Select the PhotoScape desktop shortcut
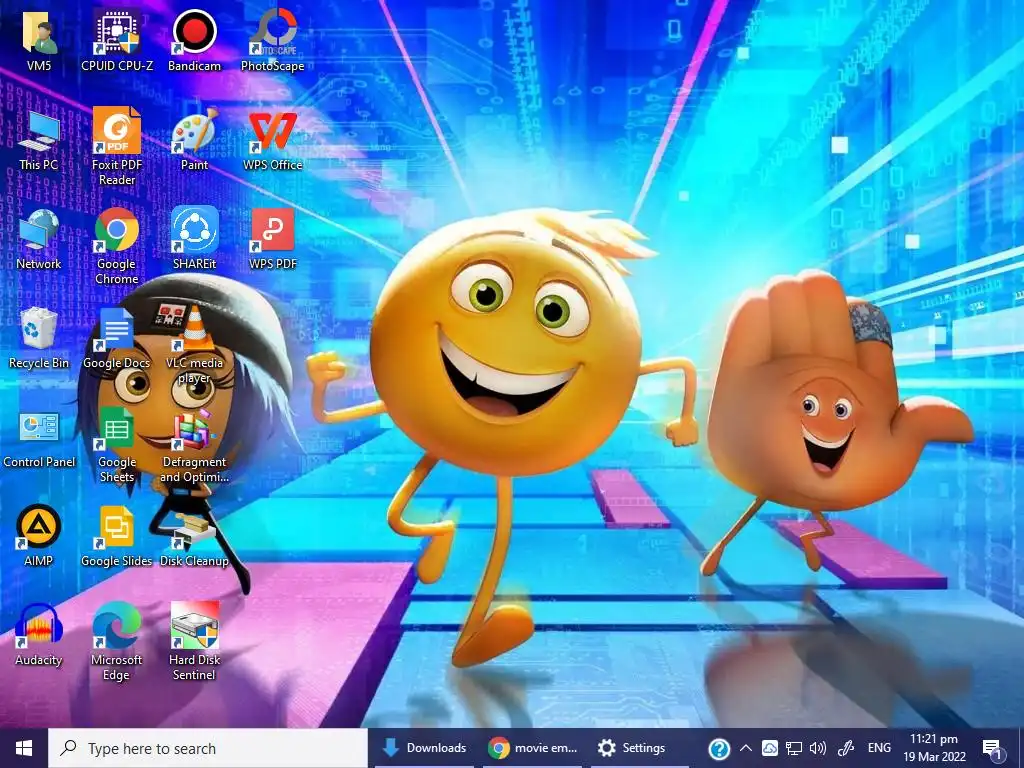 pos(272,40)
